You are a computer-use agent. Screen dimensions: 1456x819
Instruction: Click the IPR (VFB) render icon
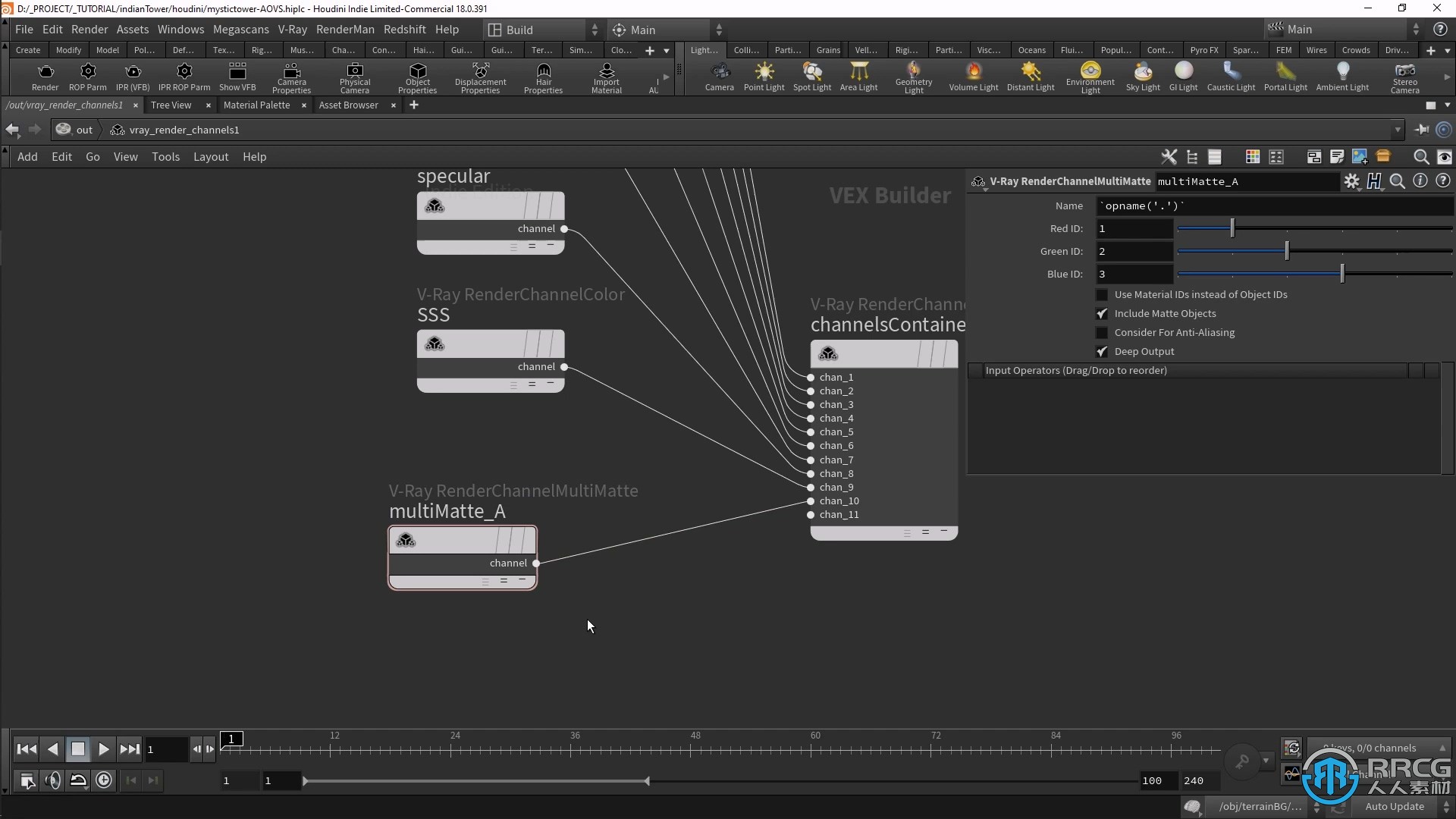pos(131,76)
